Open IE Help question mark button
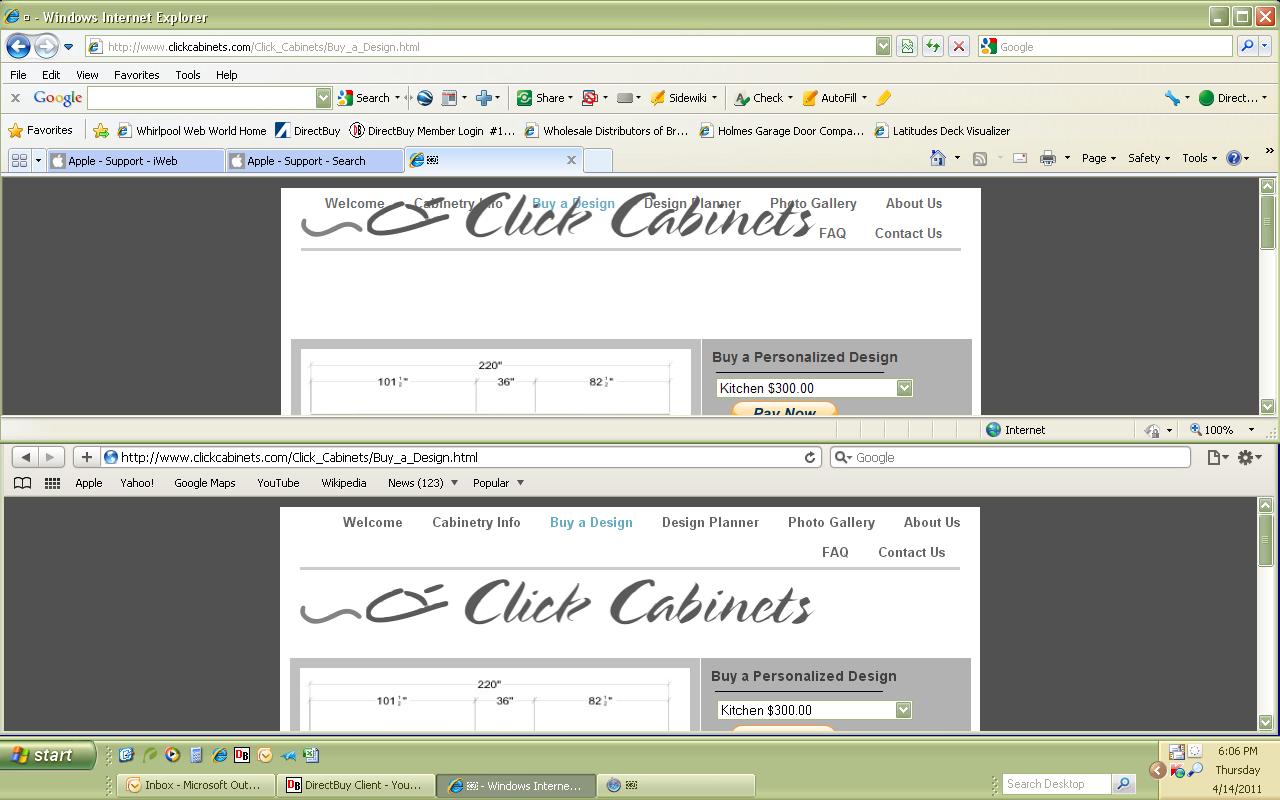 (x=1234, y=158)
